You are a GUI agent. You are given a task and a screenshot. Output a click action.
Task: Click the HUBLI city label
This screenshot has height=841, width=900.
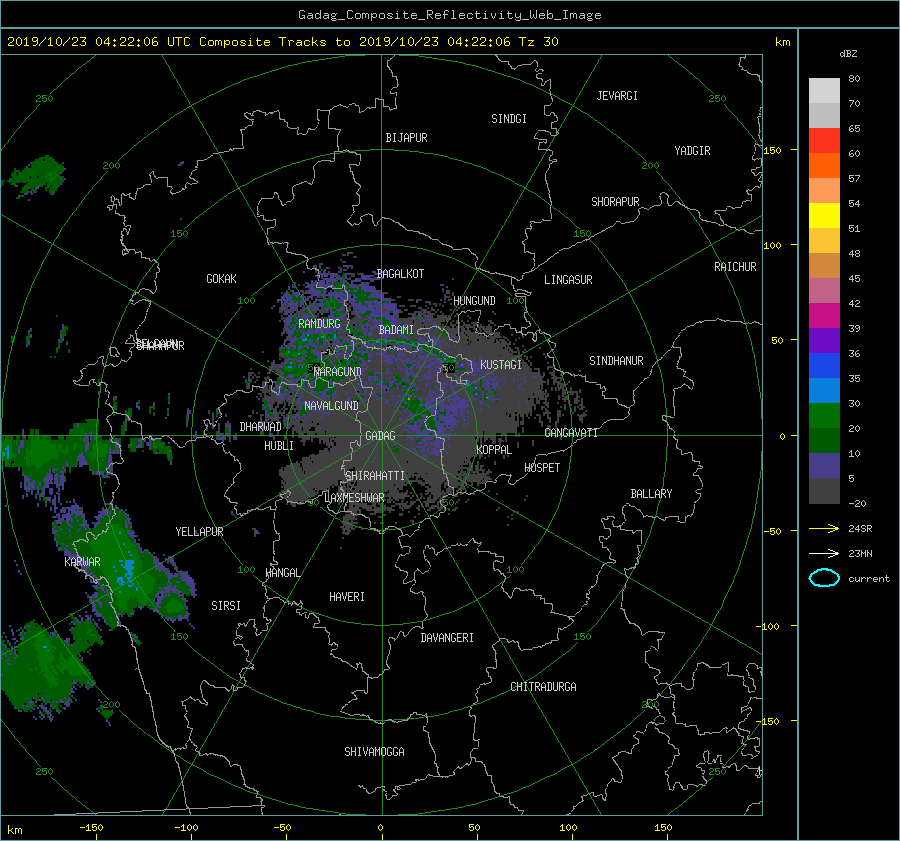(x=279, y=446)
